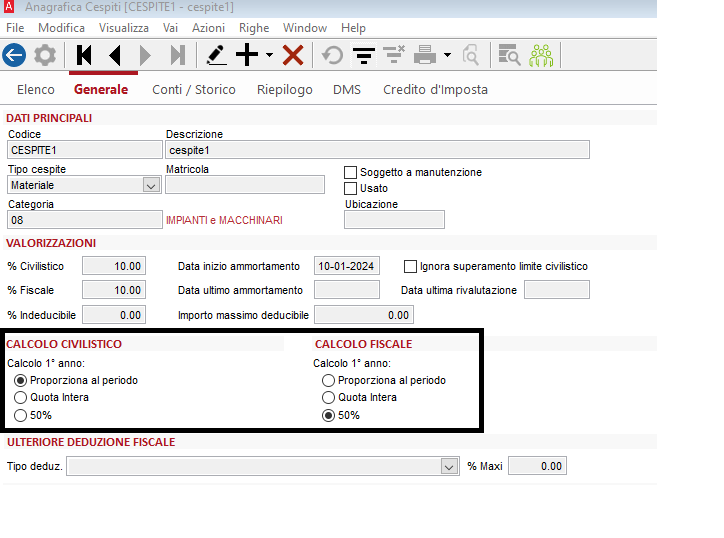The height and width of the screenshot is (538, 724).
Task: Go to first record
Action: 84,55
